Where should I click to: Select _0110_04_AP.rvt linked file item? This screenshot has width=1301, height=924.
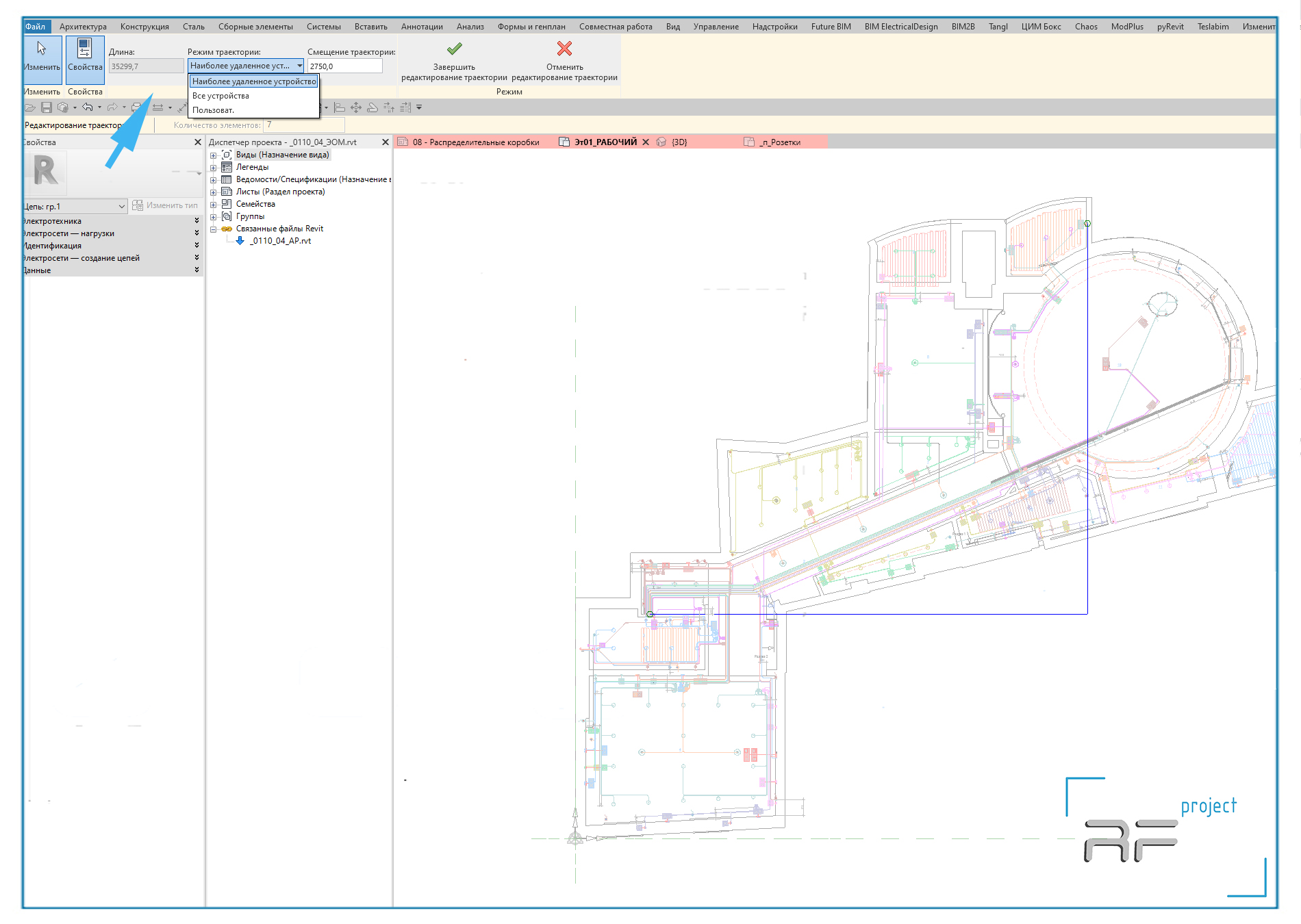(280, 241)
